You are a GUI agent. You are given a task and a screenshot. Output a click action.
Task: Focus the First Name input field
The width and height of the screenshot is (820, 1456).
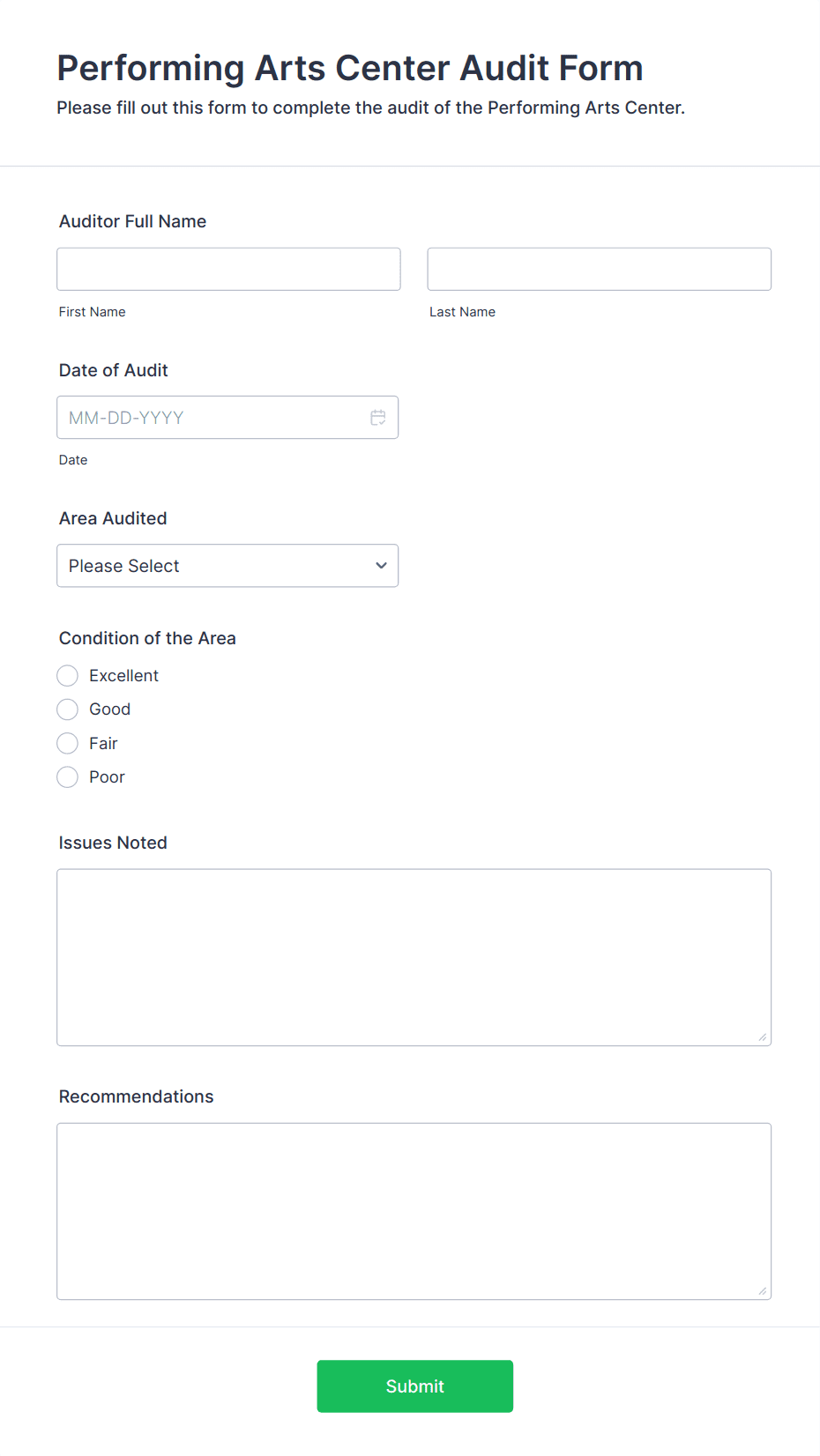pyautogui.click(x=228, y=269)
